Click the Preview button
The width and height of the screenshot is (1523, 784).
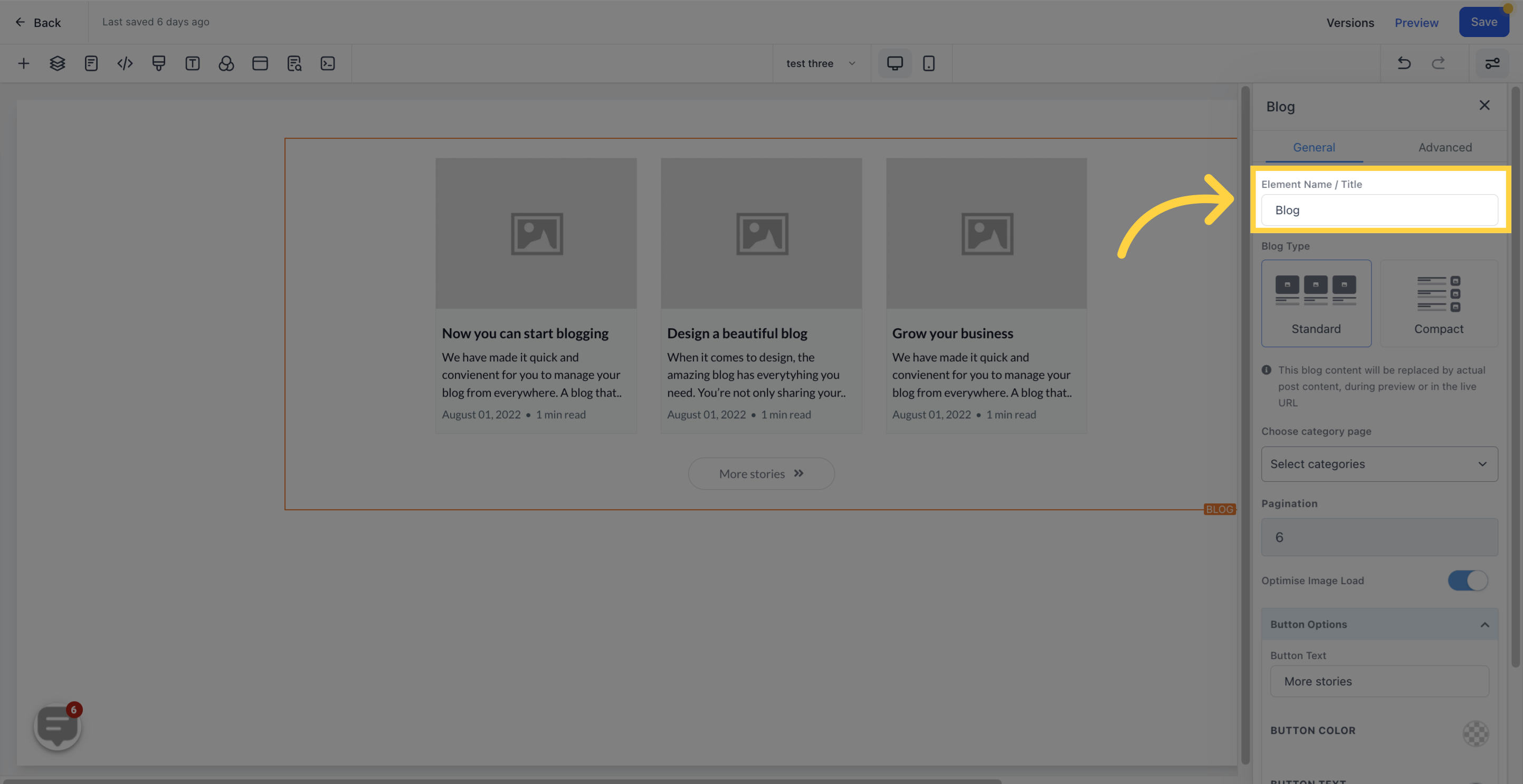point(1417,22)
